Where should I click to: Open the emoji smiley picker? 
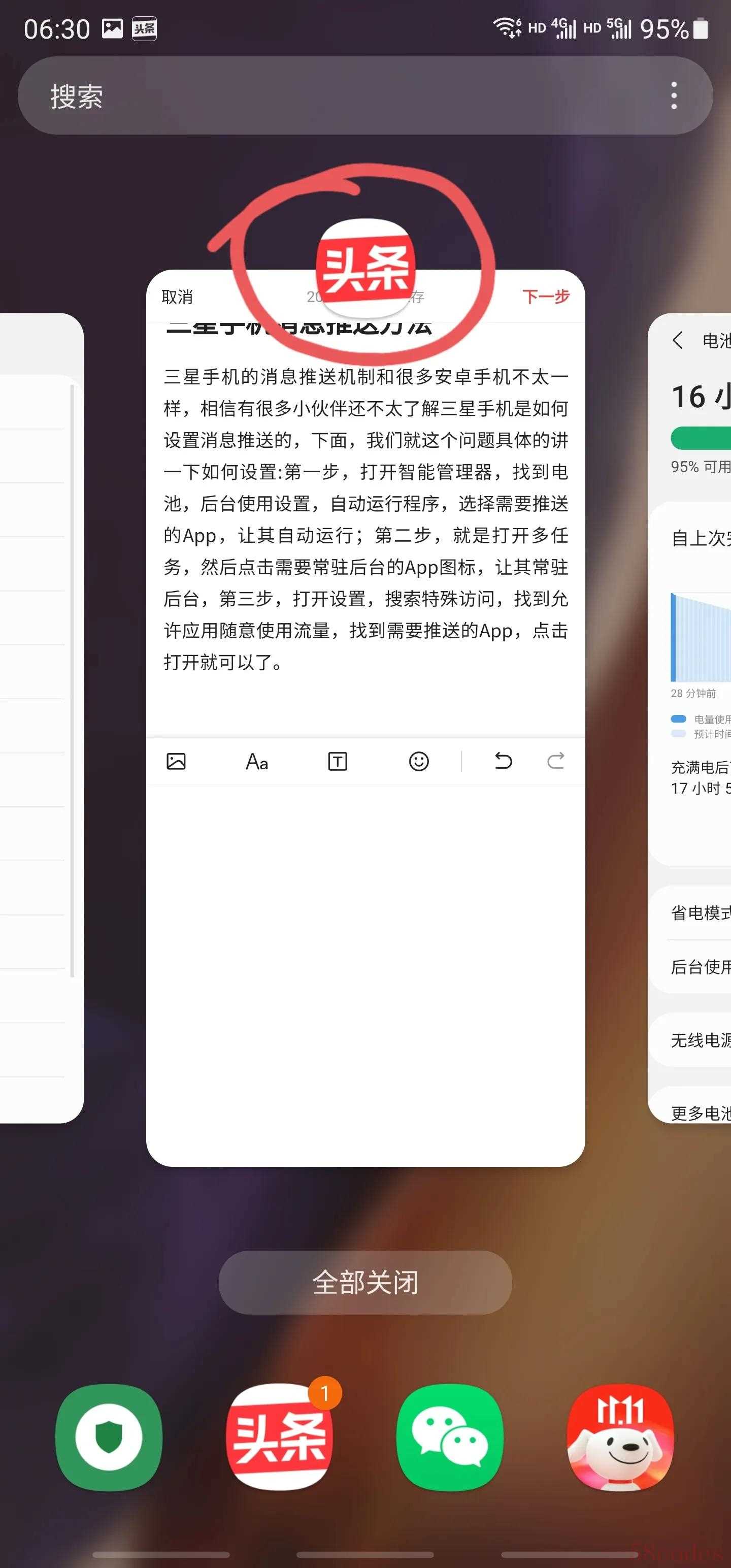pos(419,761)
